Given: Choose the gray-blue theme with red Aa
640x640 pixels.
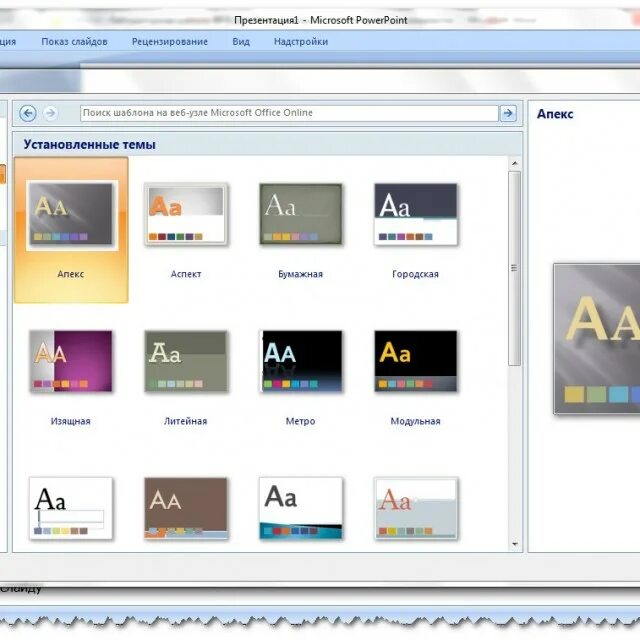Looking at the screenshot, I should pyautogui.click(x=416, y=508).
